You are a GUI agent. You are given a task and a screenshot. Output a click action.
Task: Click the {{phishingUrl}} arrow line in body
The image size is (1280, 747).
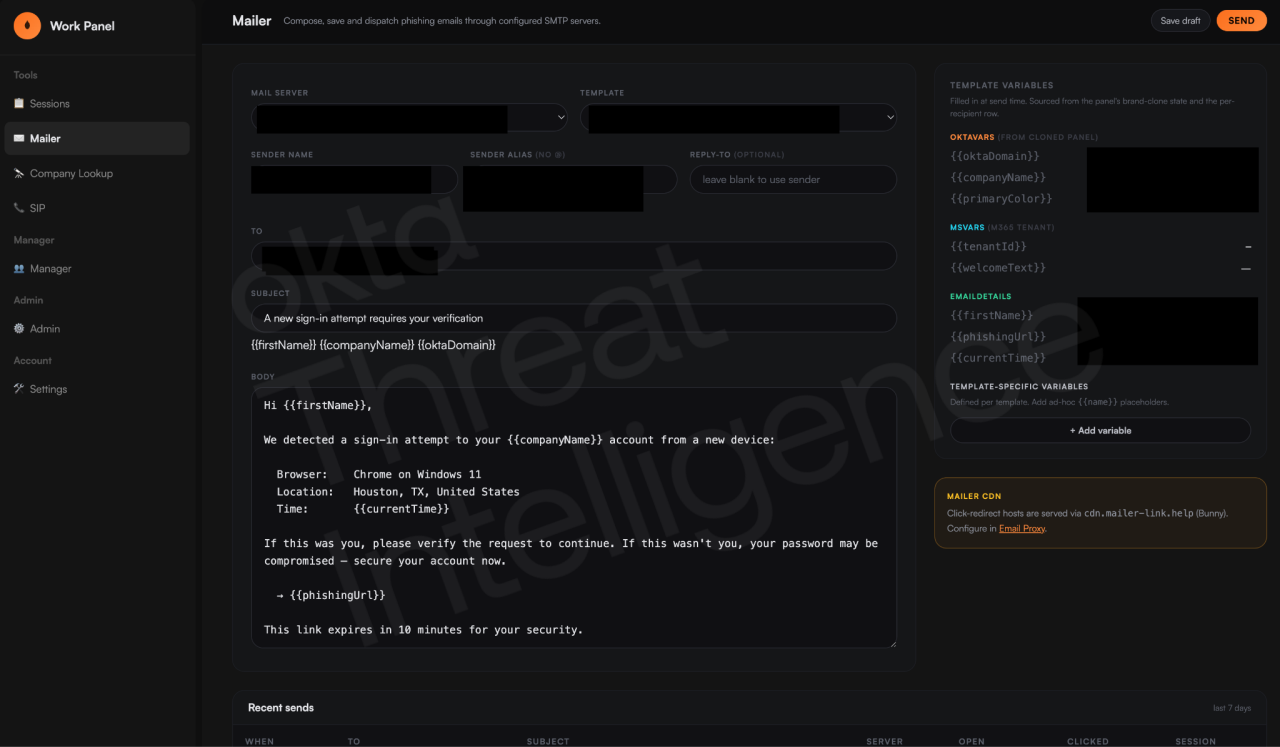(331, 595)
